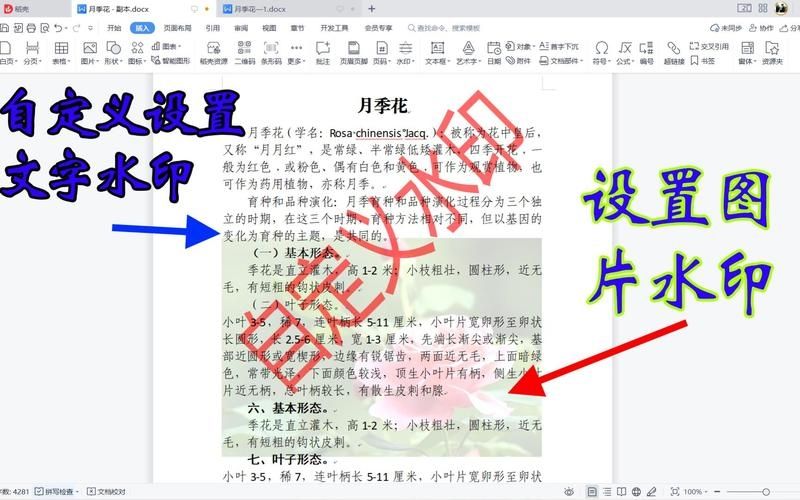
Task: Focus the command search box
Action: click(x=444, y=28)
